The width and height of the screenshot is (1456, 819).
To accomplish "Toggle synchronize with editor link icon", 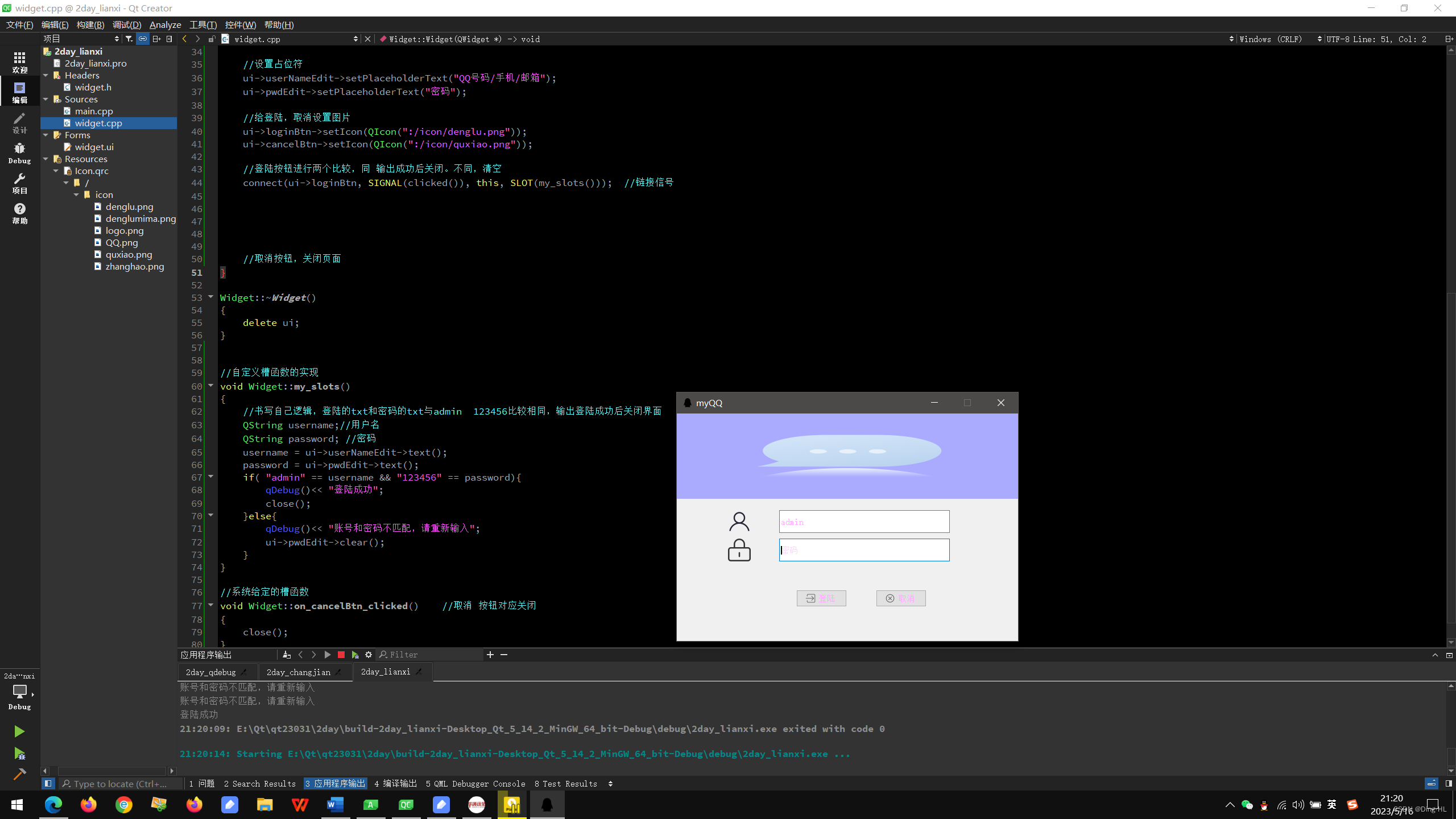I will 143,39.
